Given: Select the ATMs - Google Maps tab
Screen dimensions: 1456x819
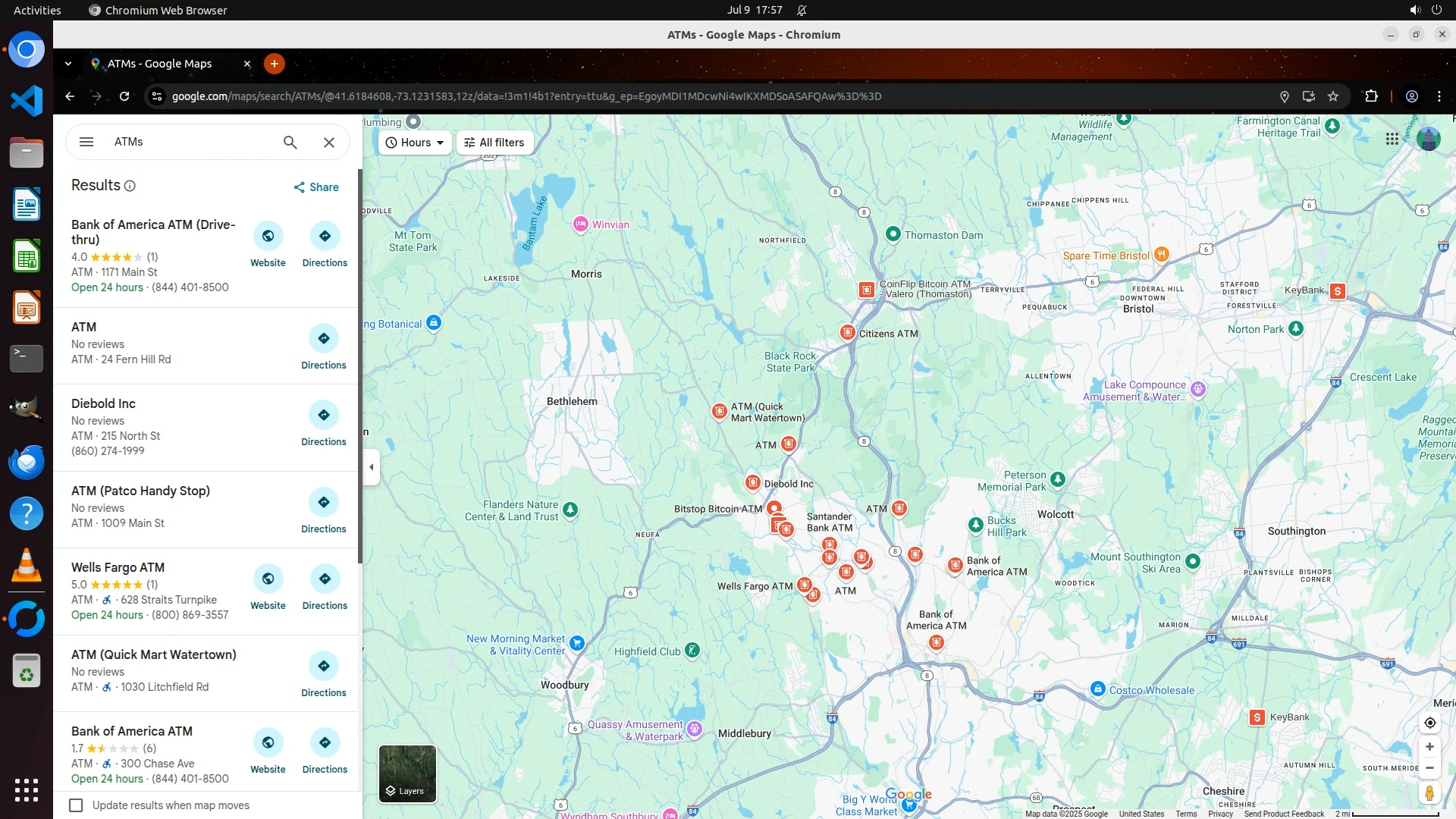Looking at the screenshot, I should (159, 64).
